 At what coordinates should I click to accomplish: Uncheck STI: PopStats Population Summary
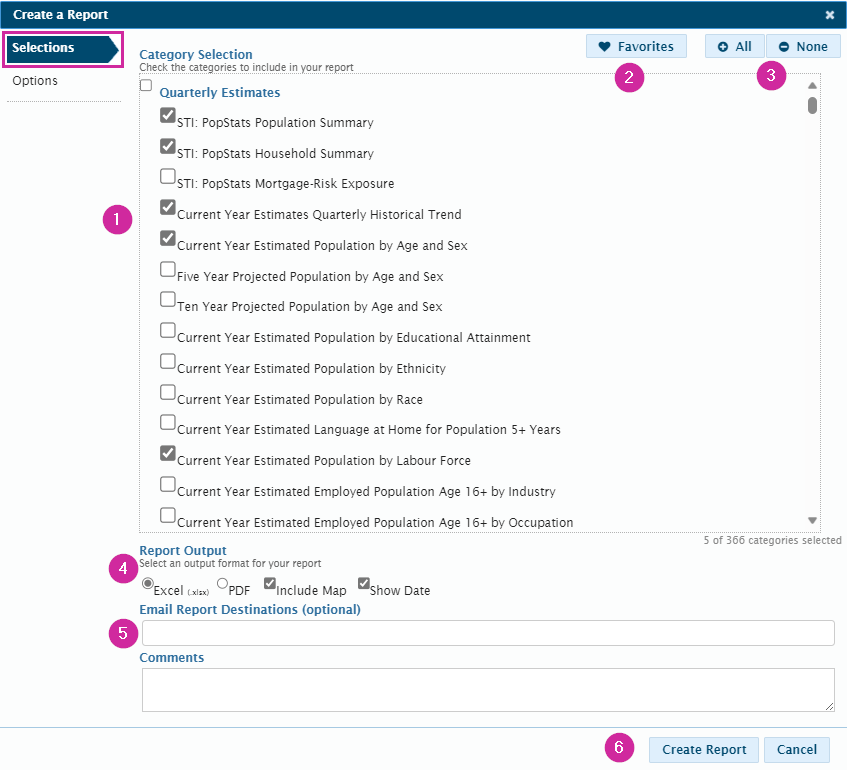point(167,115)
